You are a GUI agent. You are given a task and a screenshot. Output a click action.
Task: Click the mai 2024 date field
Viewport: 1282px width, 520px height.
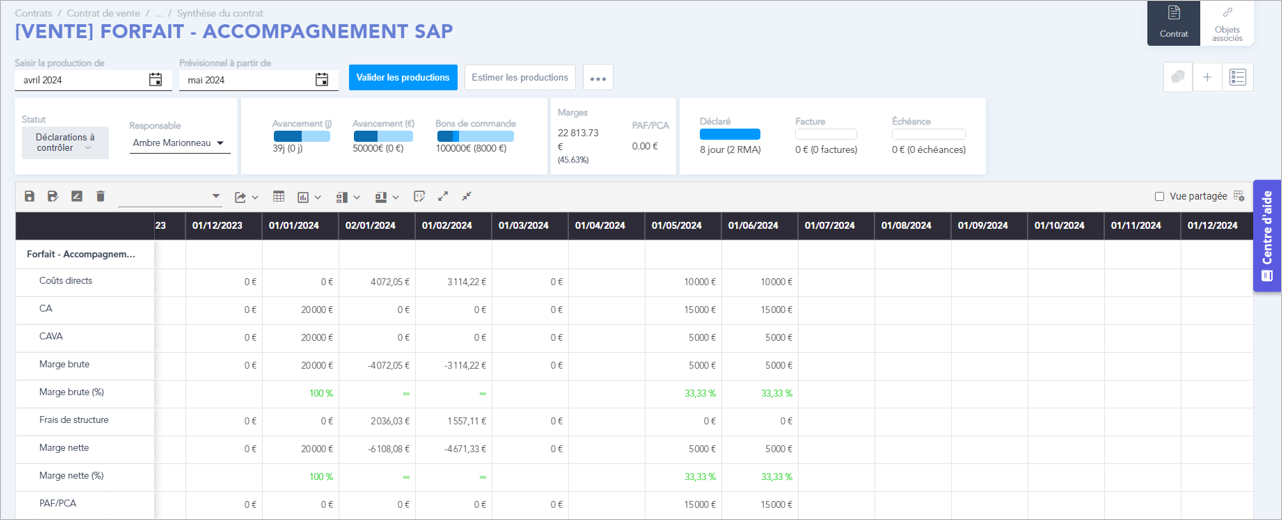click(258, 80)
